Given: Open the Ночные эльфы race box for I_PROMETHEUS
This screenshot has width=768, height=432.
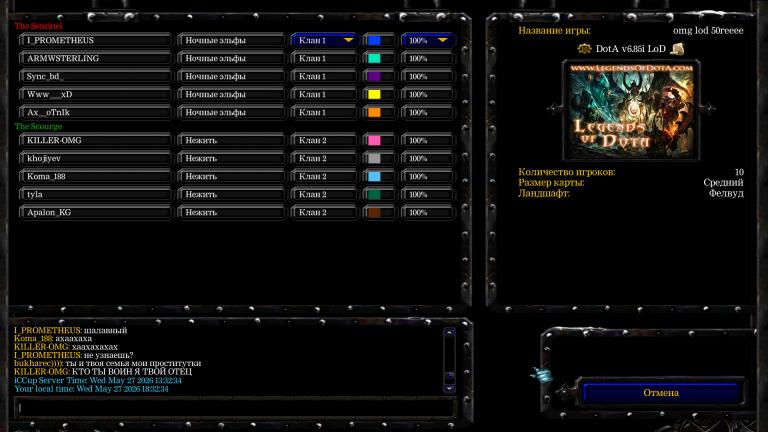Looking at the screenshot, I should [231, 40].
